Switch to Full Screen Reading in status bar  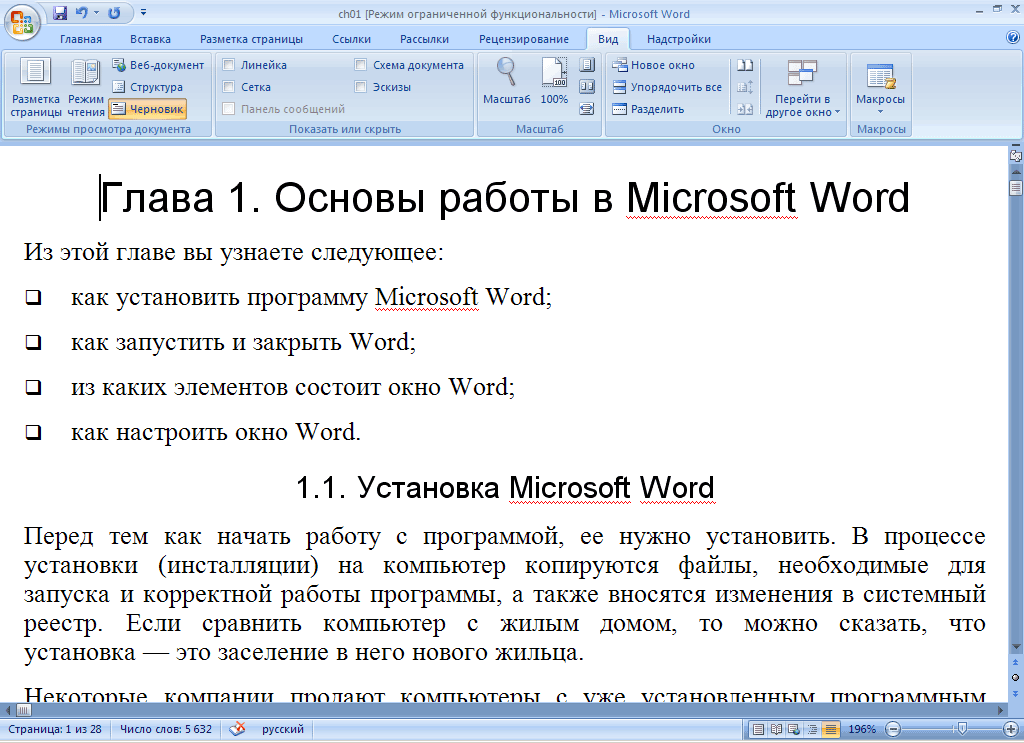click(776, 729)
